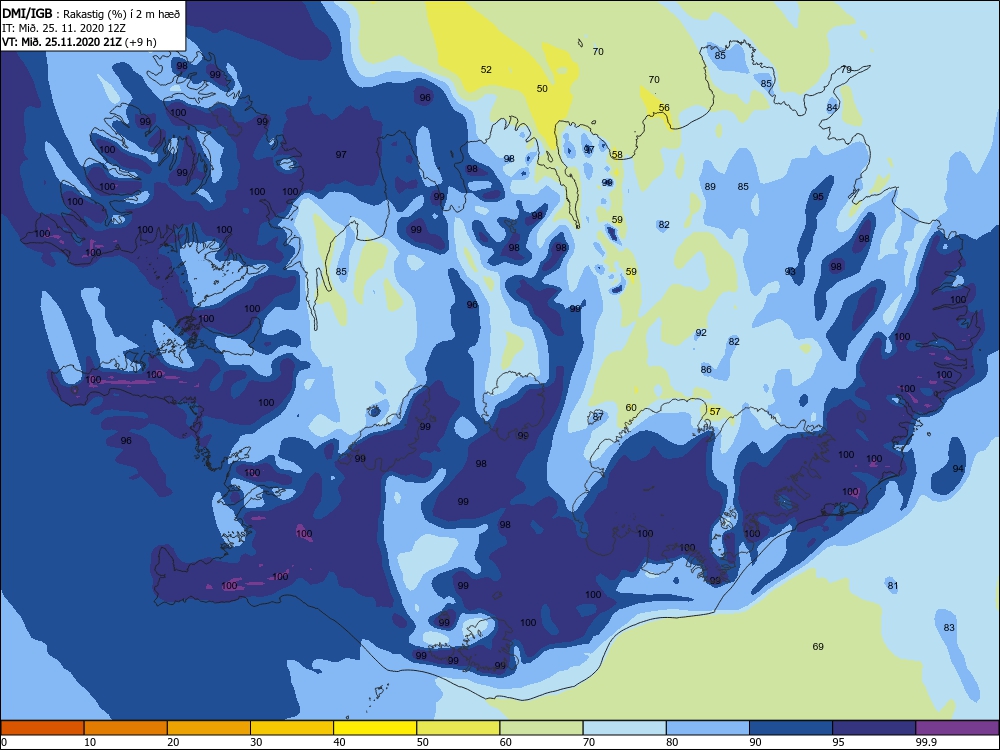Click the map value 69 over ocean

tap(818, 647)
